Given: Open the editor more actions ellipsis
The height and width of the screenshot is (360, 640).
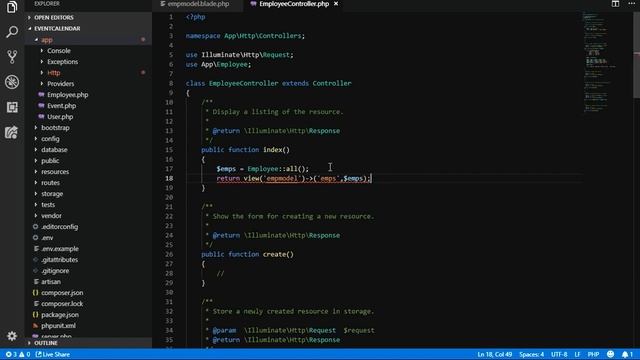Looking at the screenshot, I should click(x=631, y=4).
